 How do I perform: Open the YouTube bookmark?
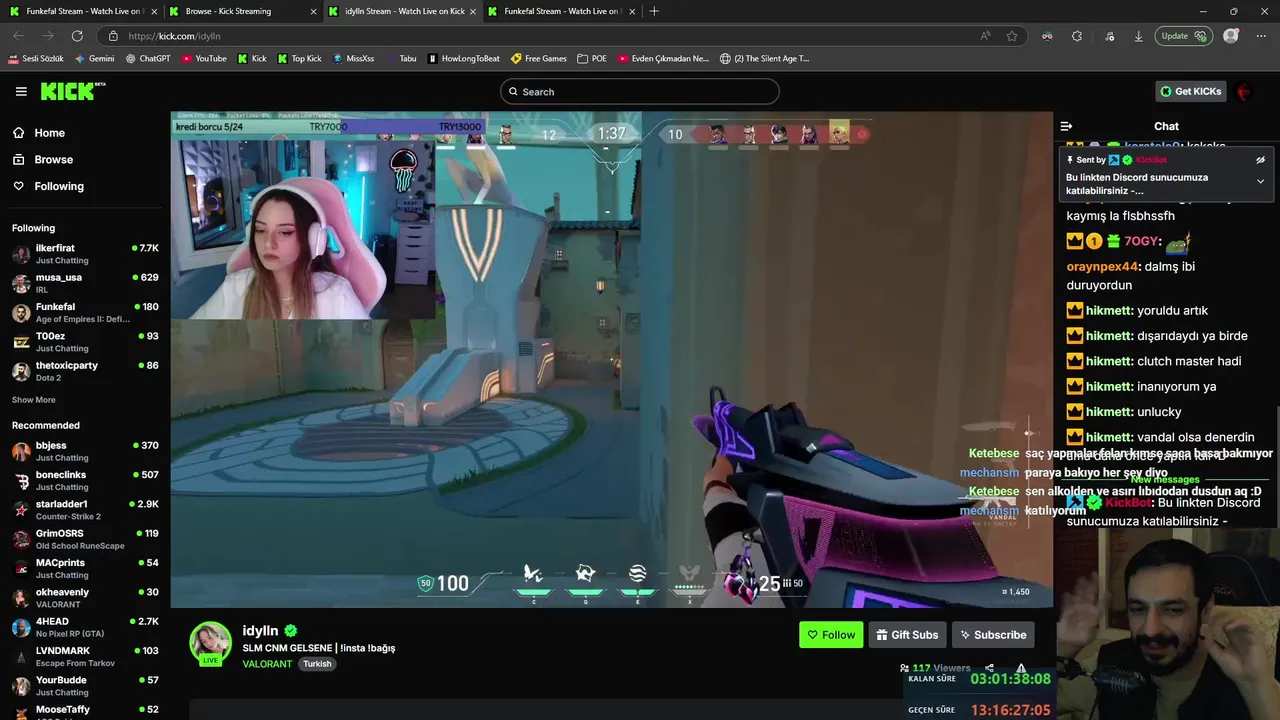[204, 59]
